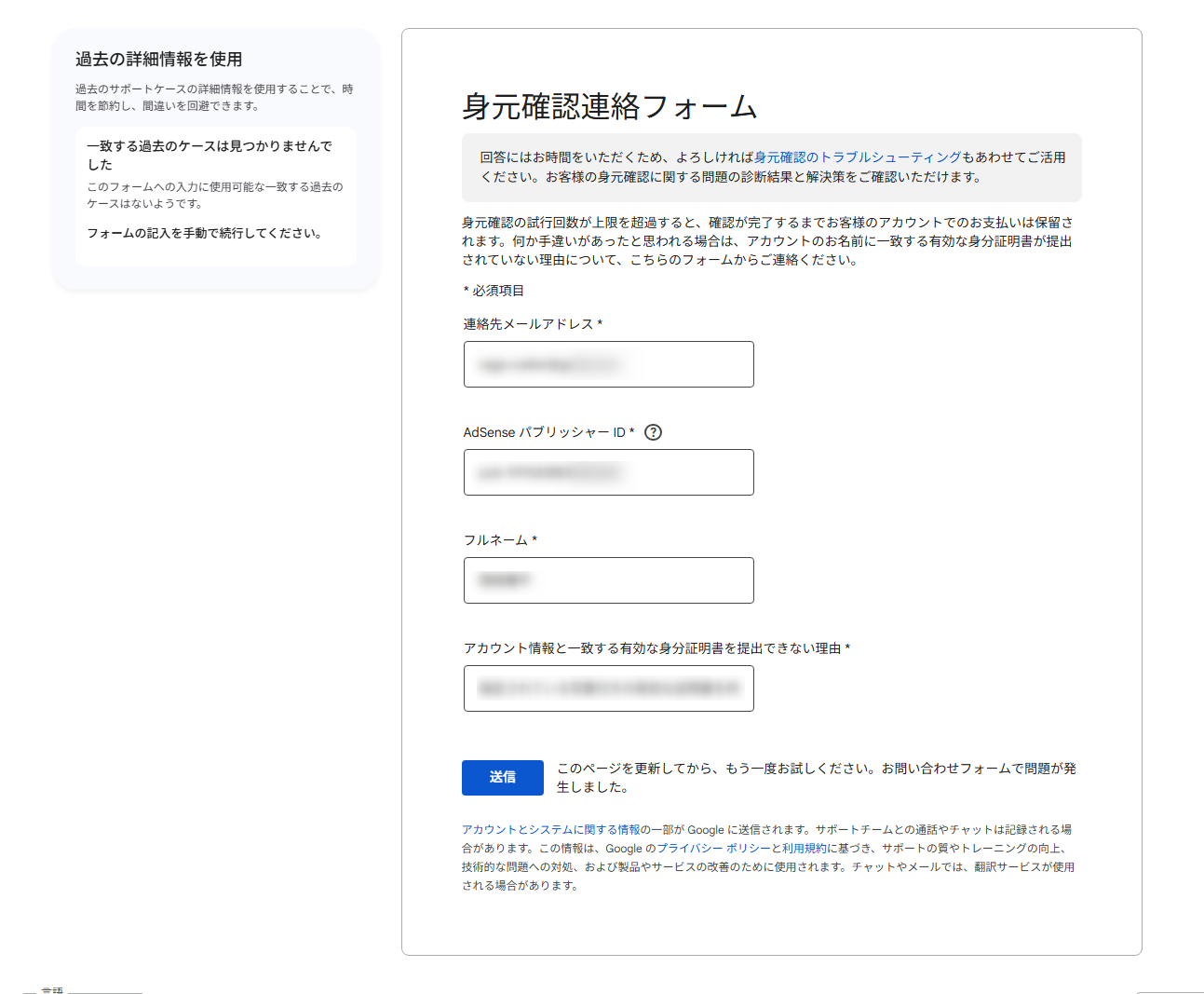The image size is (1204, 994).
Task: Click the 一致する過去のケースは見つかりませんでした message
Action: (210, 156)
